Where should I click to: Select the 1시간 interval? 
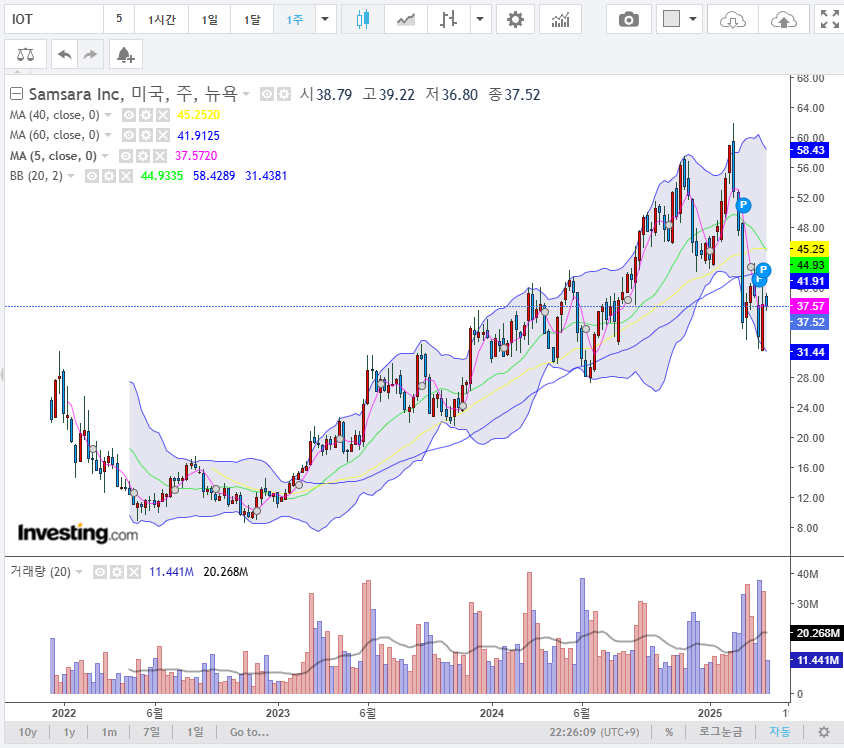click(161, 20)
